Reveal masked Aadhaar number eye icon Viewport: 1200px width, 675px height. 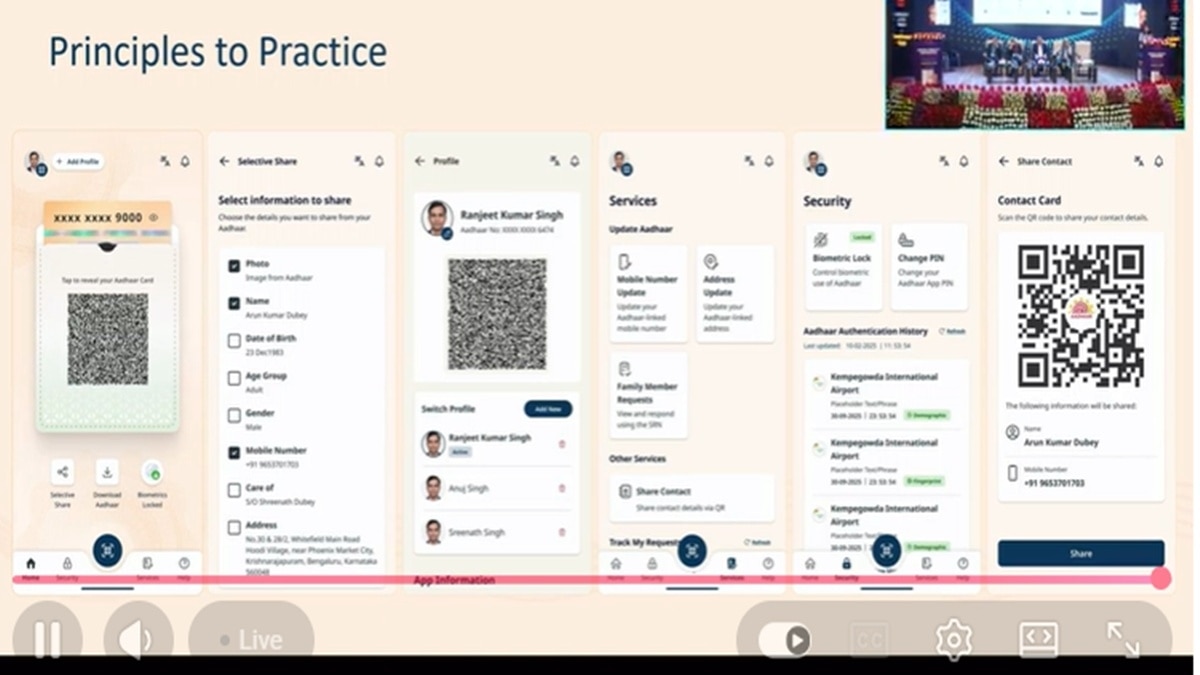(x=154, y=217)
